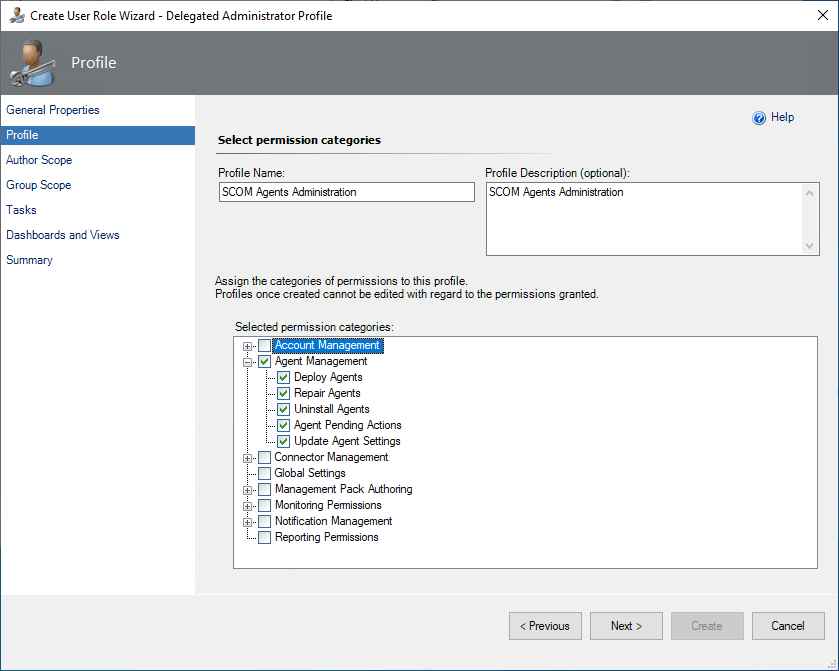Select the Management Pack Authoring label

tap(344, 490)
